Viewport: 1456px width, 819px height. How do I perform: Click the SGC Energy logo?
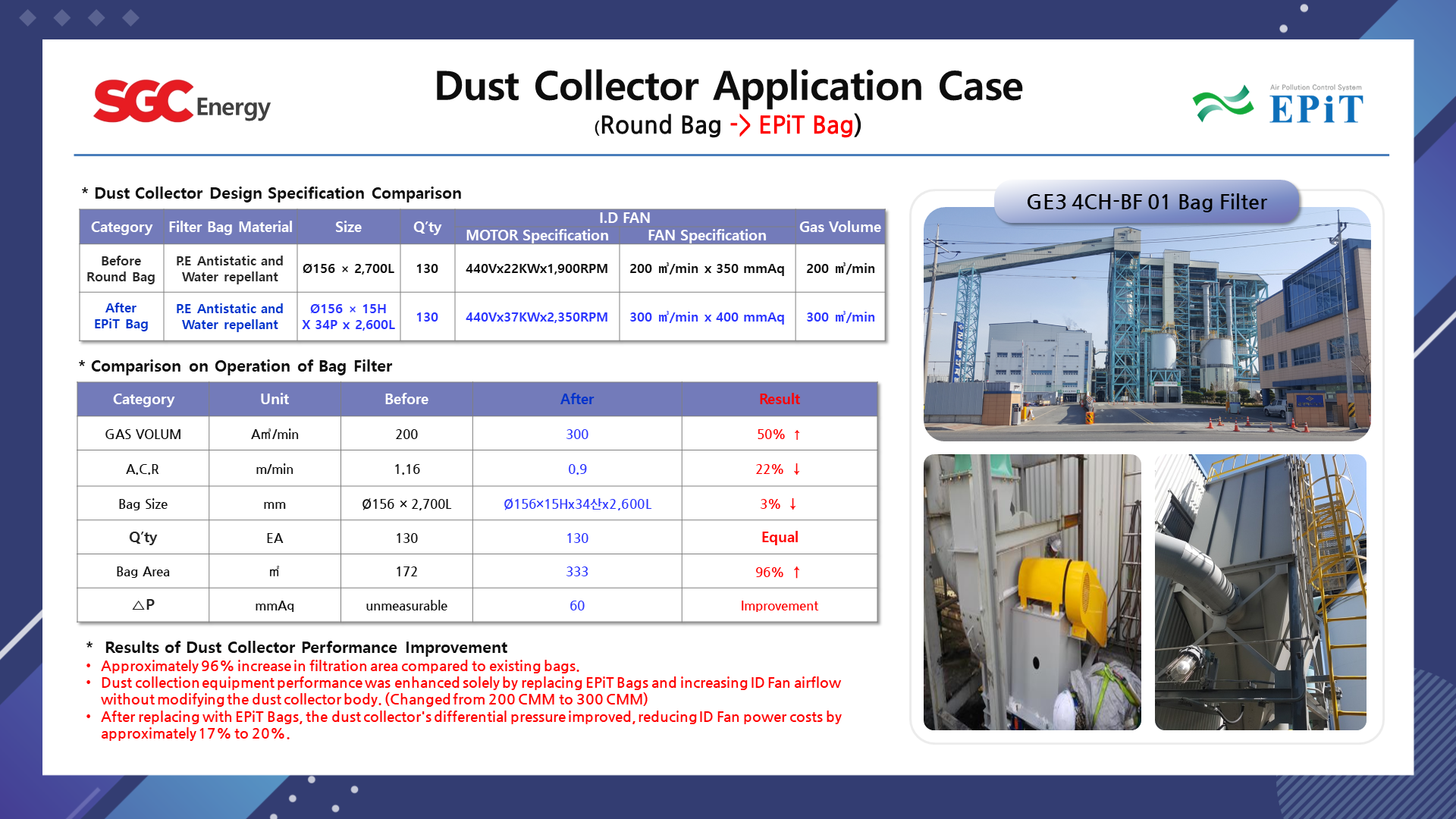[181, 102]
